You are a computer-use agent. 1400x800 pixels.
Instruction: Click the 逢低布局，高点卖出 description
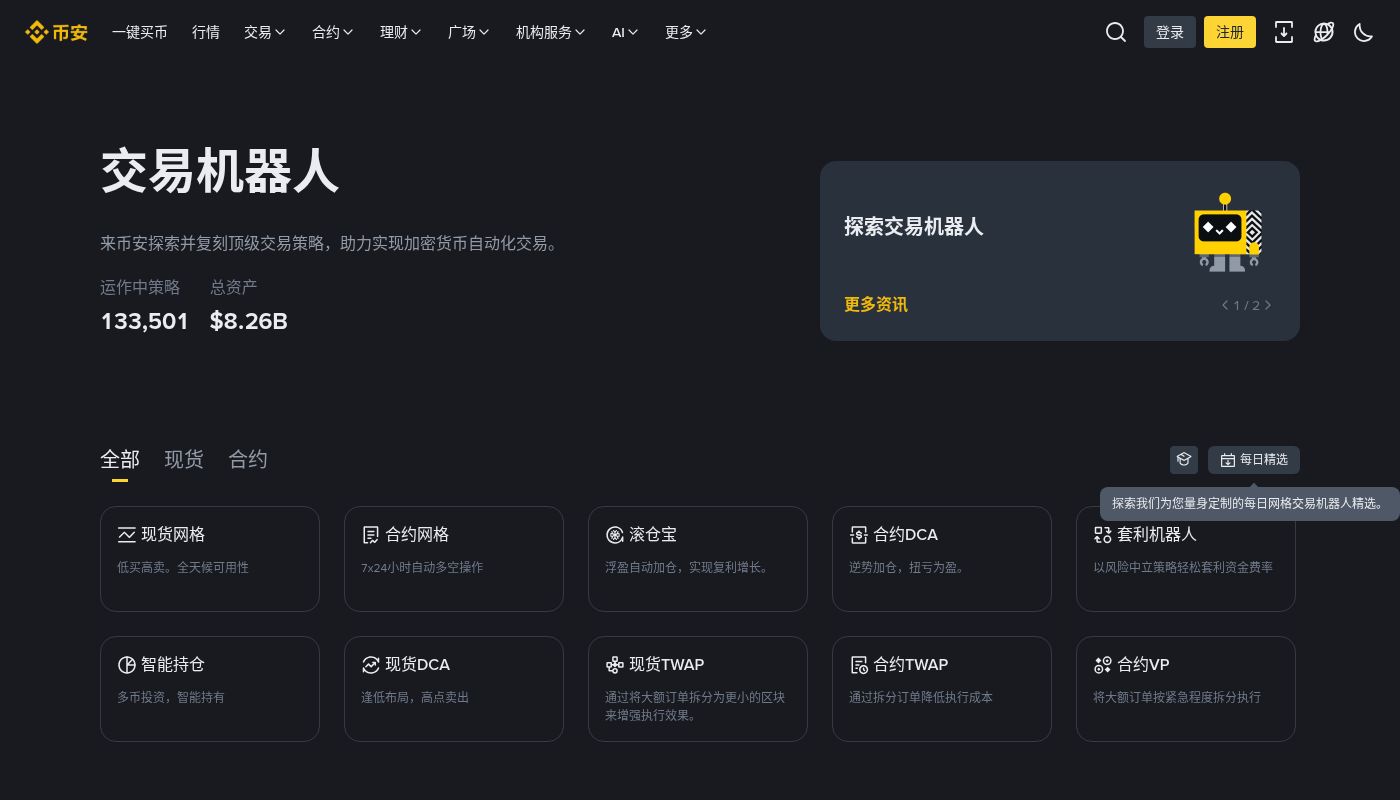415,697
